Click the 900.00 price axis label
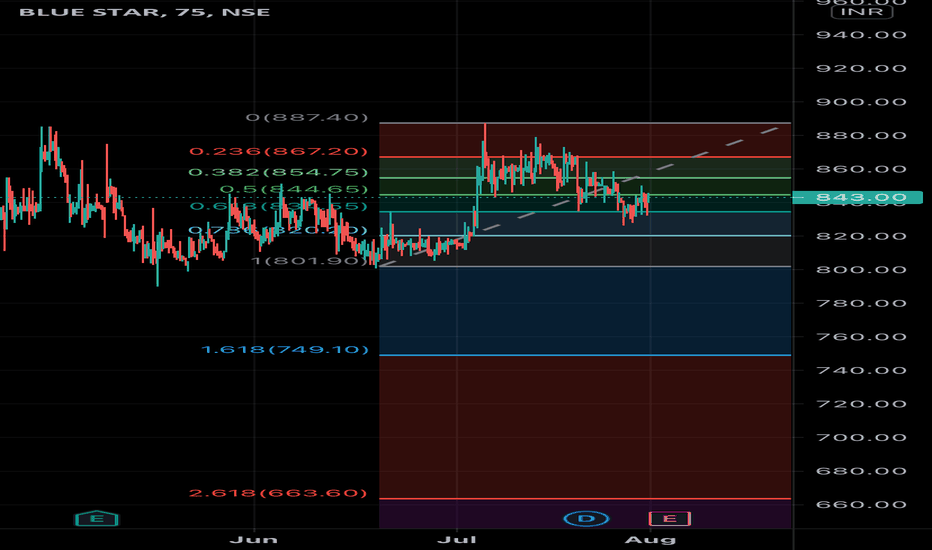This screenshot has width=932, height=550. (861, 102)
